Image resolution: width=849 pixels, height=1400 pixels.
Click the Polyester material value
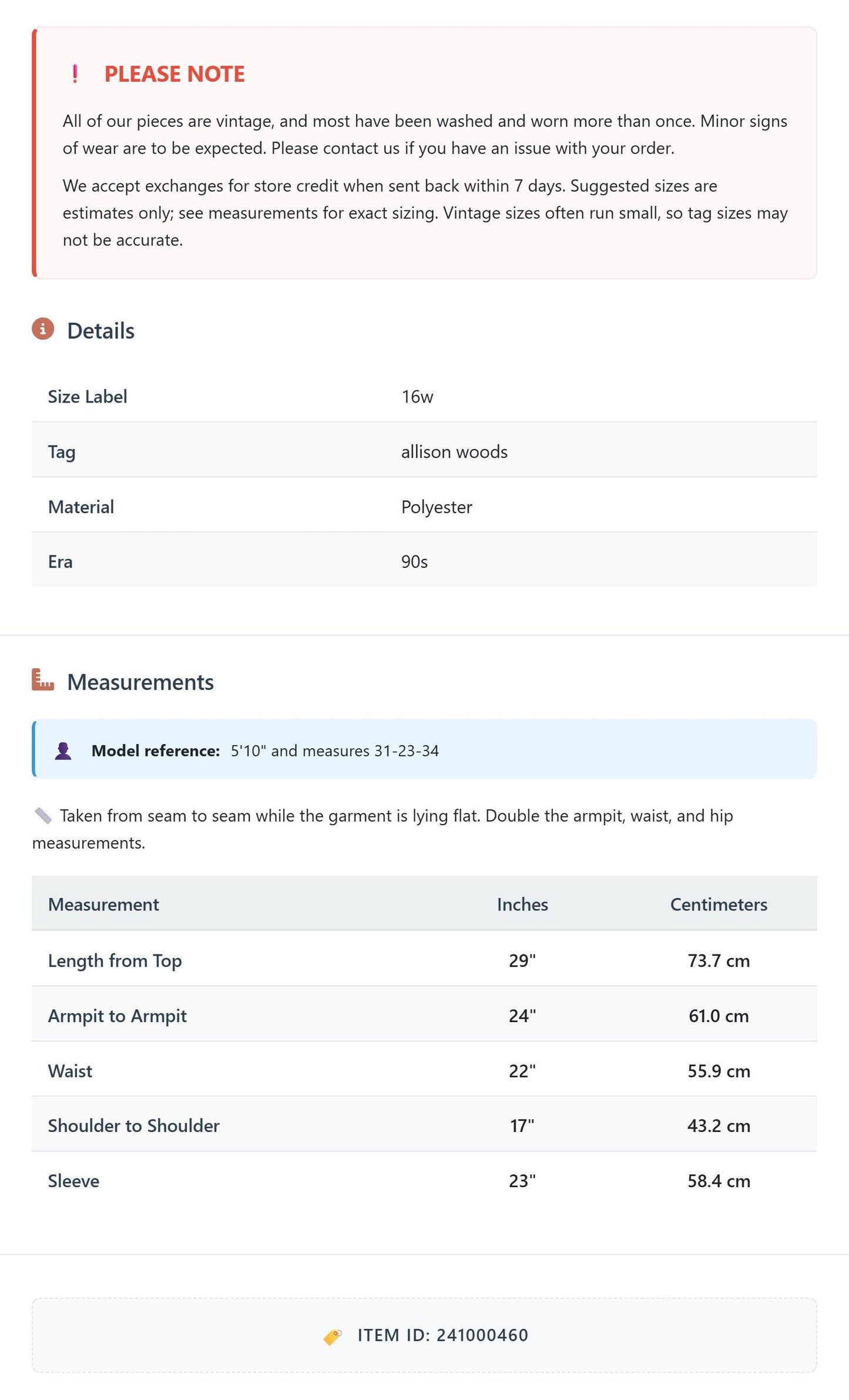[437, 507]
